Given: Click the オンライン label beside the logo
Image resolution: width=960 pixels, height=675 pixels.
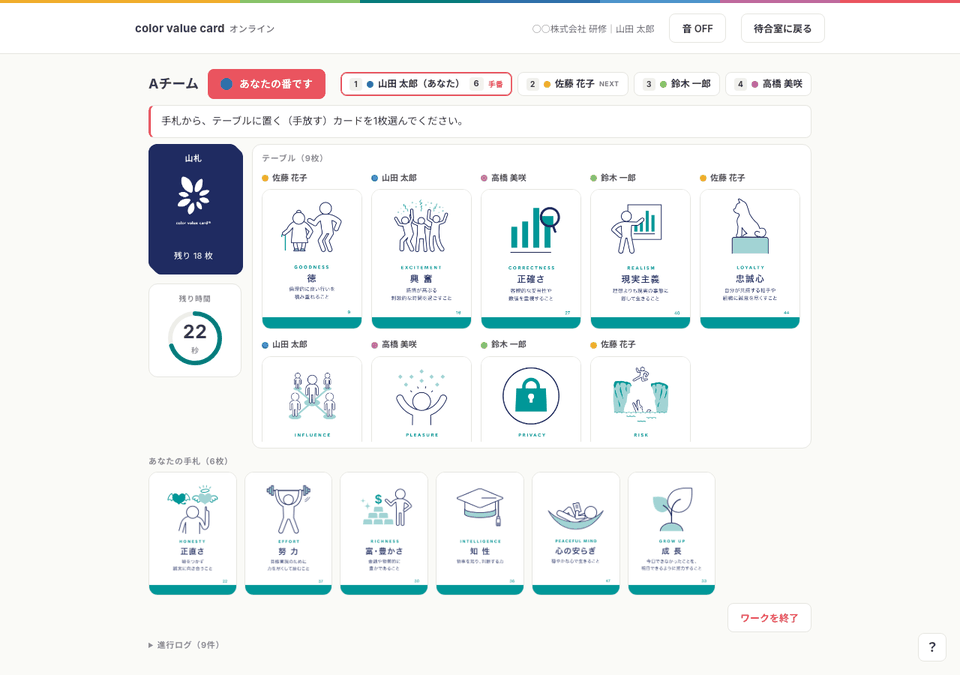Looking at the screenshot, I should click(x=252, y=29).
